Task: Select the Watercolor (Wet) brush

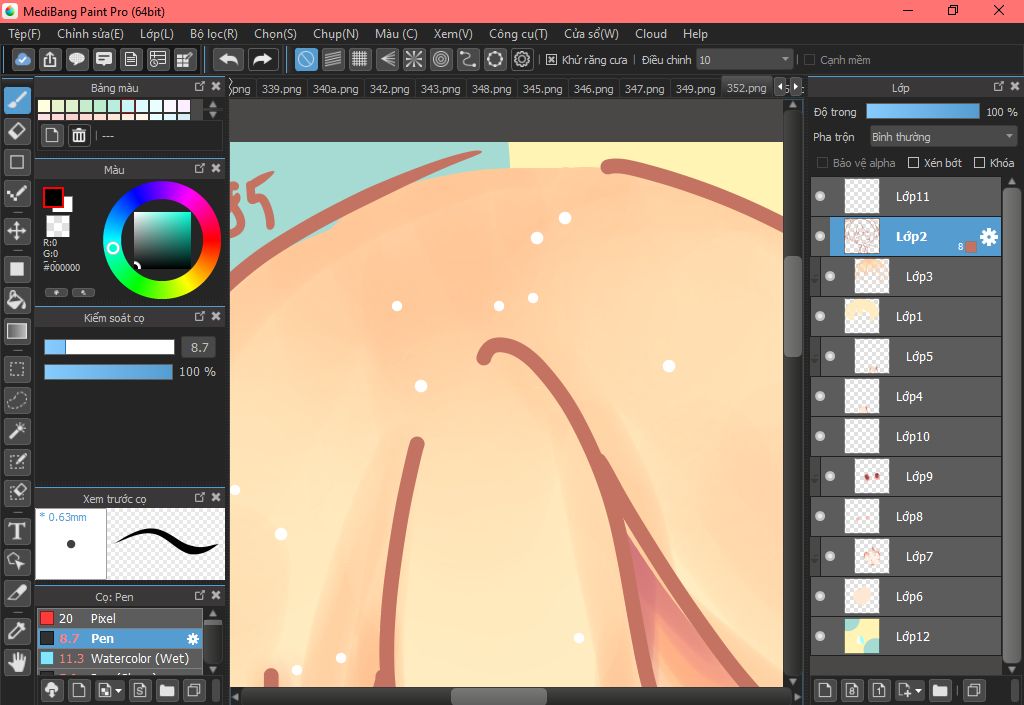Action: pyautogui.click(x=120, y=658)
